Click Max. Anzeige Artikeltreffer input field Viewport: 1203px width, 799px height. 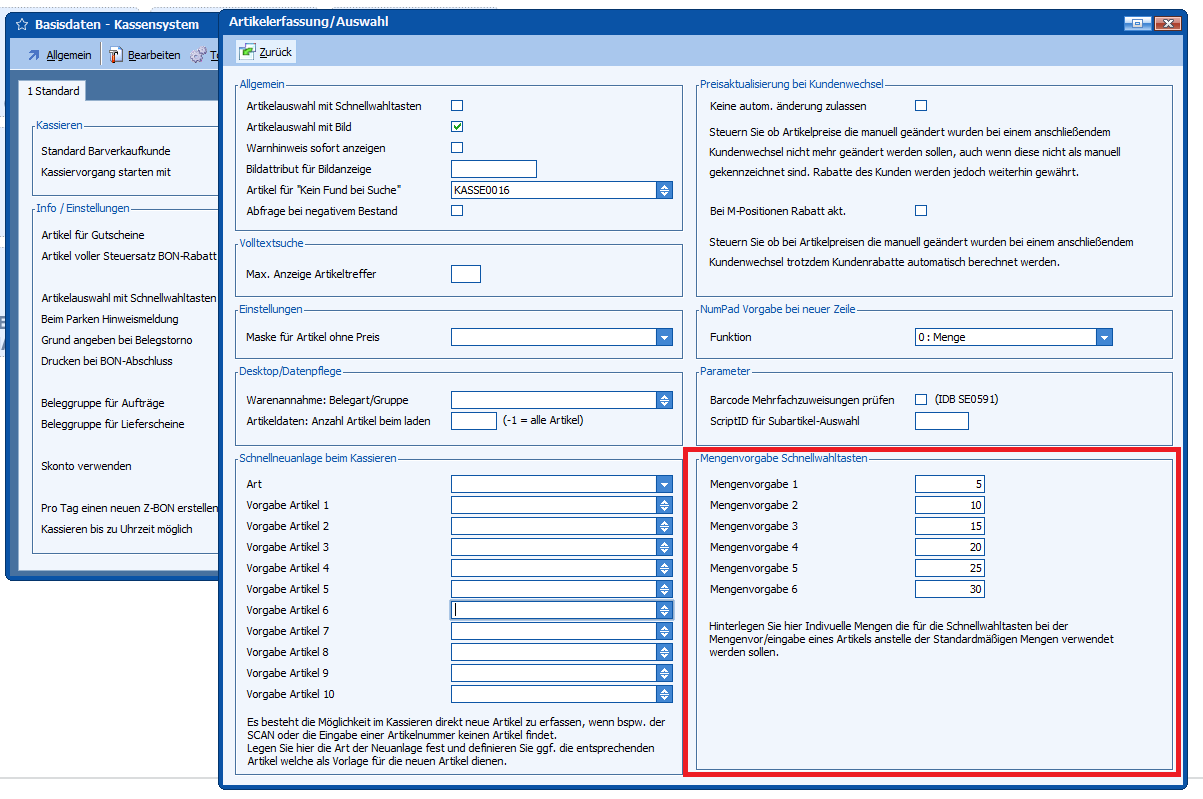[x=466, y=274]
